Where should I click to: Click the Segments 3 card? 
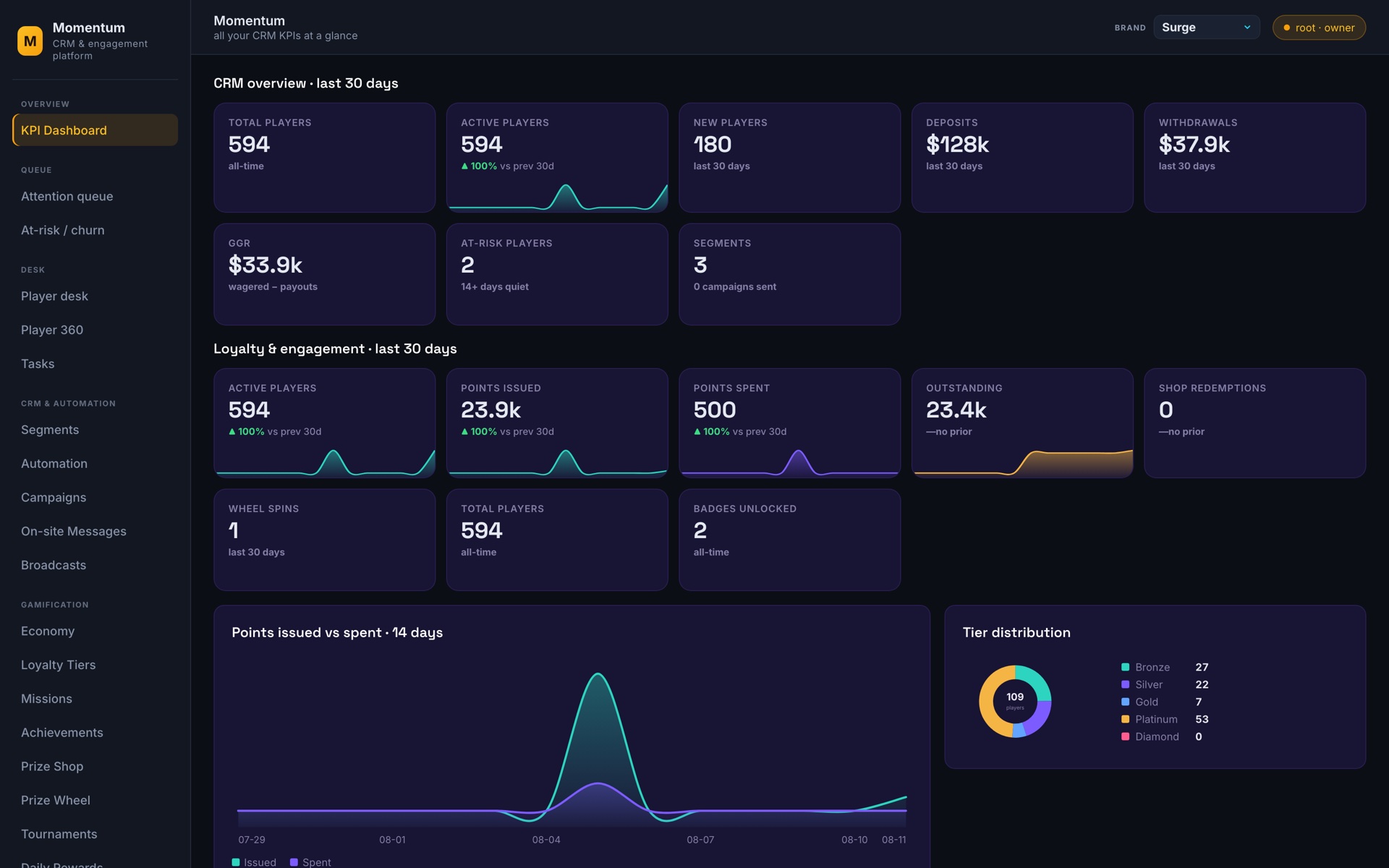click(789, 274)
